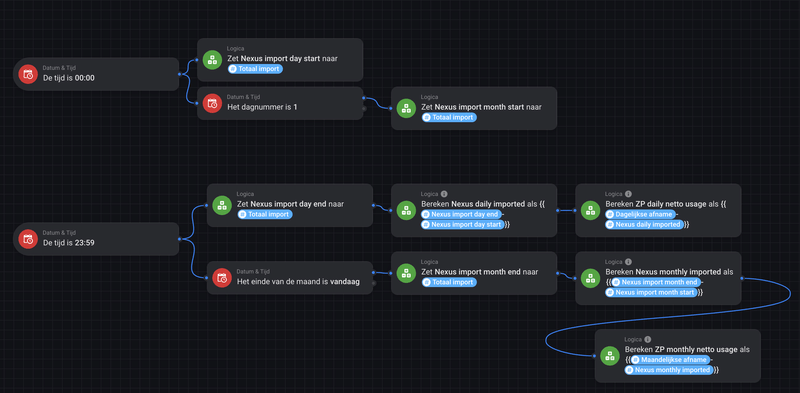
Task: Click the red clock icon on the 'De tijd is 00:00' card
Action: pos(28,74)
